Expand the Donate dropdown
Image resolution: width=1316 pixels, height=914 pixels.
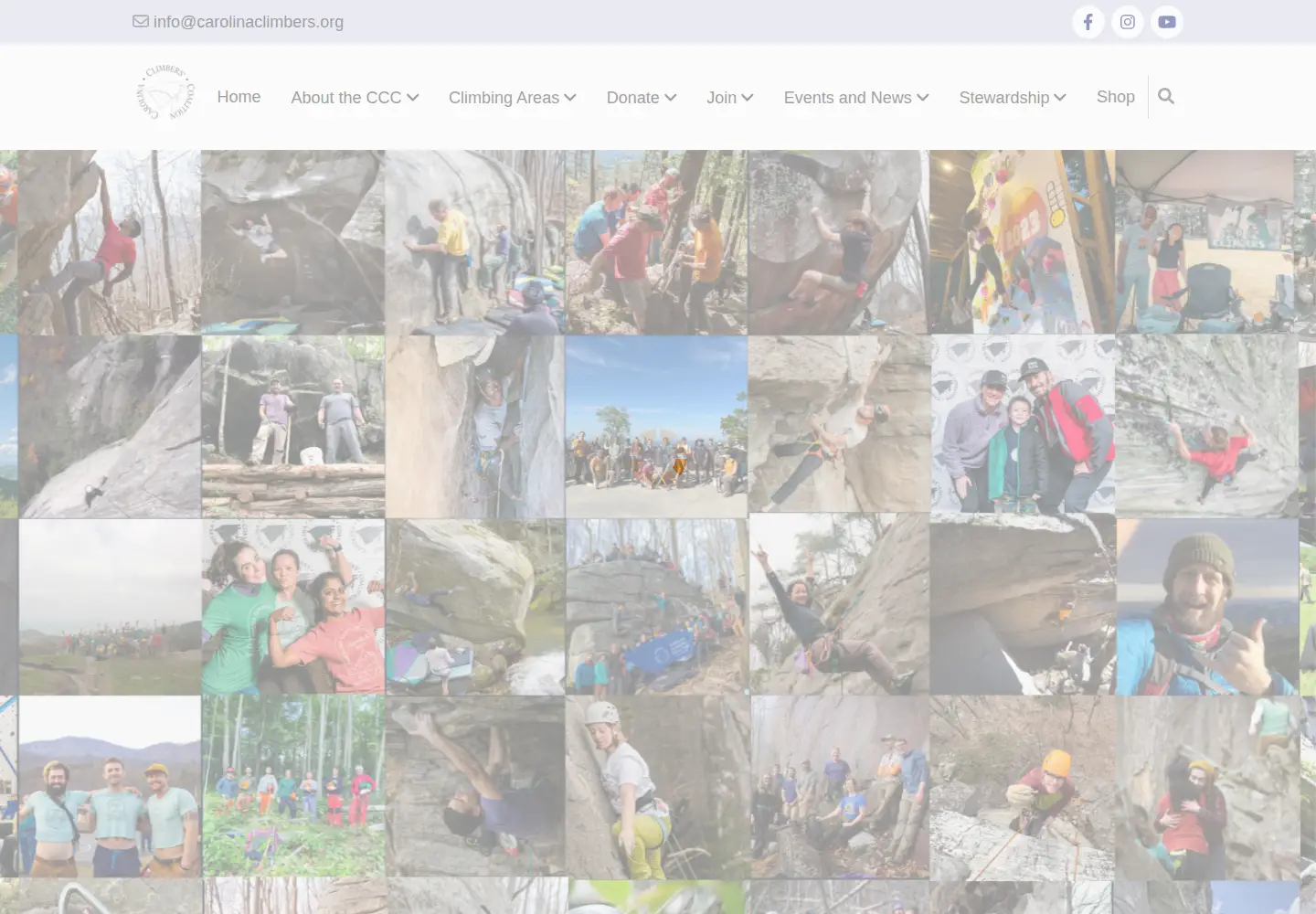(x=641, y=98)
